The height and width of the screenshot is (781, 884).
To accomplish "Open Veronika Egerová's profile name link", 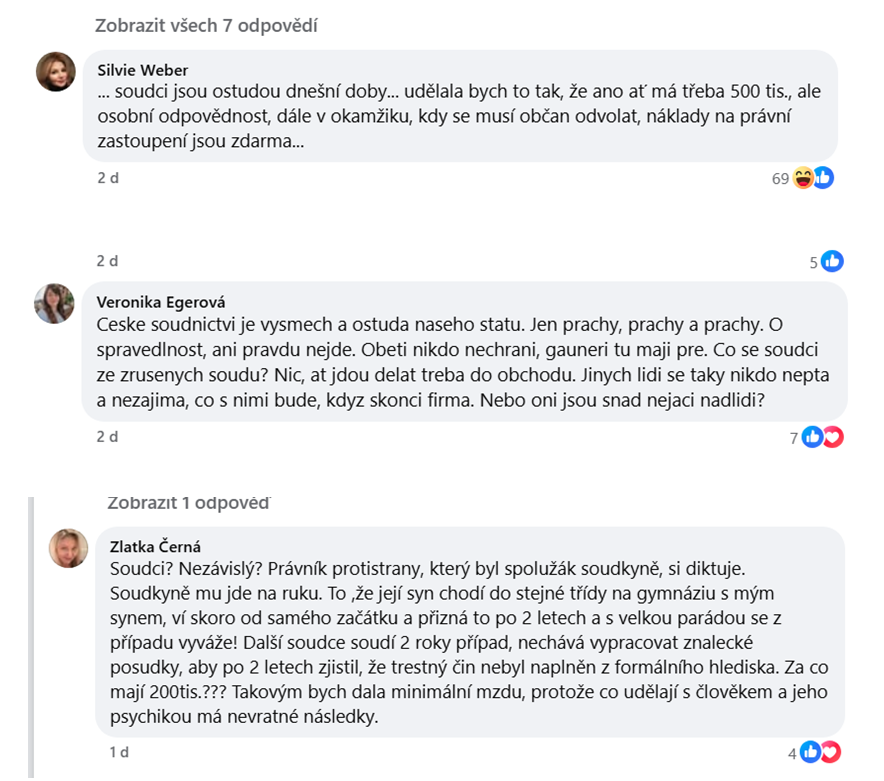I will tap(163, 301).
